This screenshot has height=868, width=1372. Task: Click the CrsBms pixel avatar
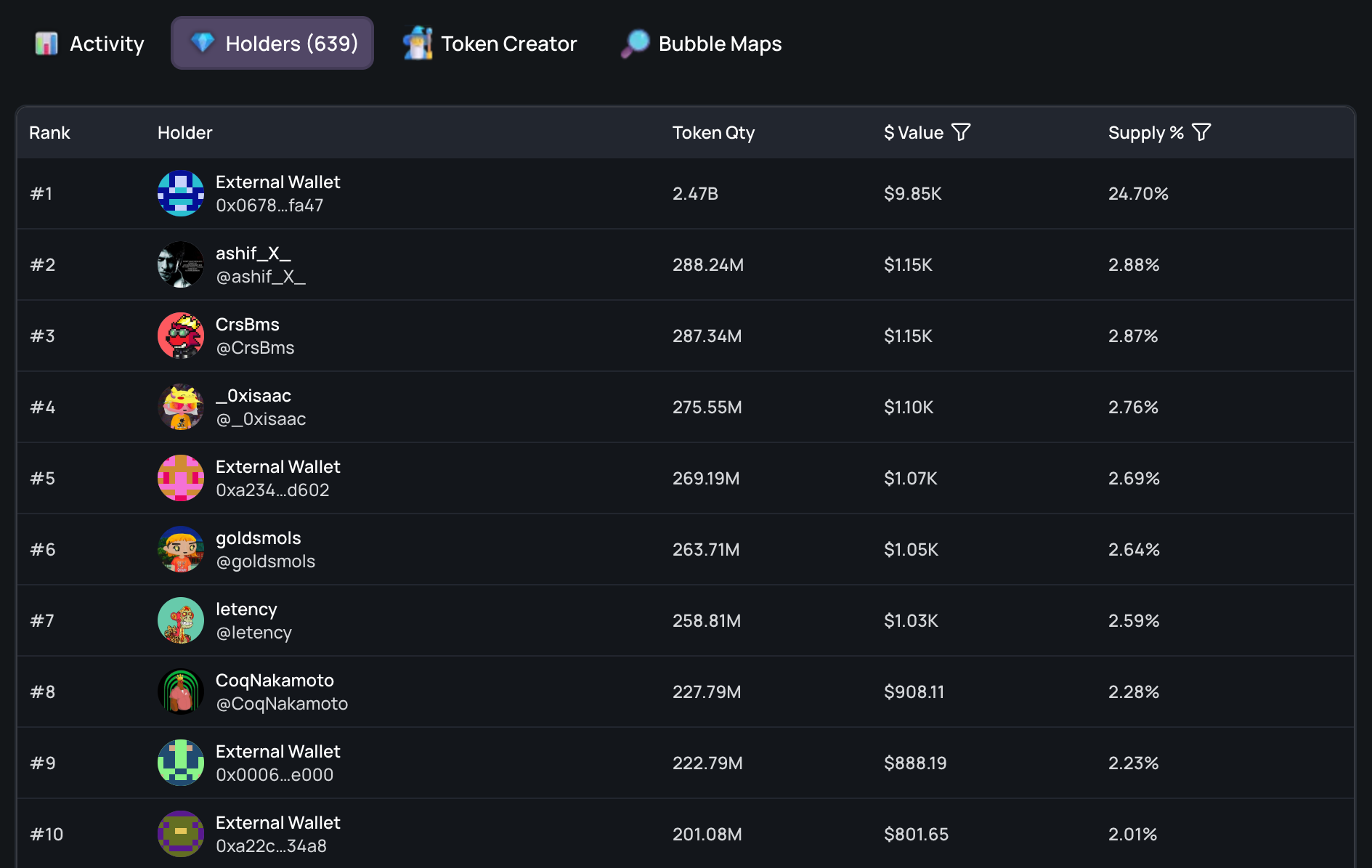[x=181, y=336]
